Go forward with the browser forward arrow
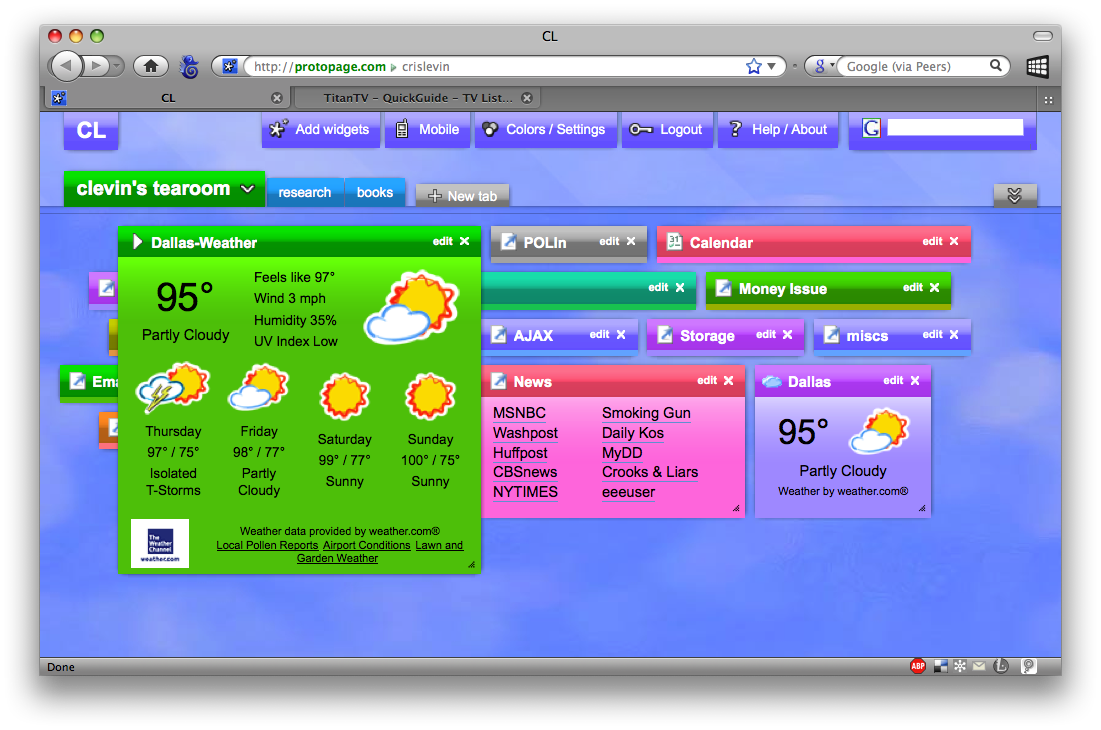The width and height of the screenshot is (1101, 730). point(95,67)
